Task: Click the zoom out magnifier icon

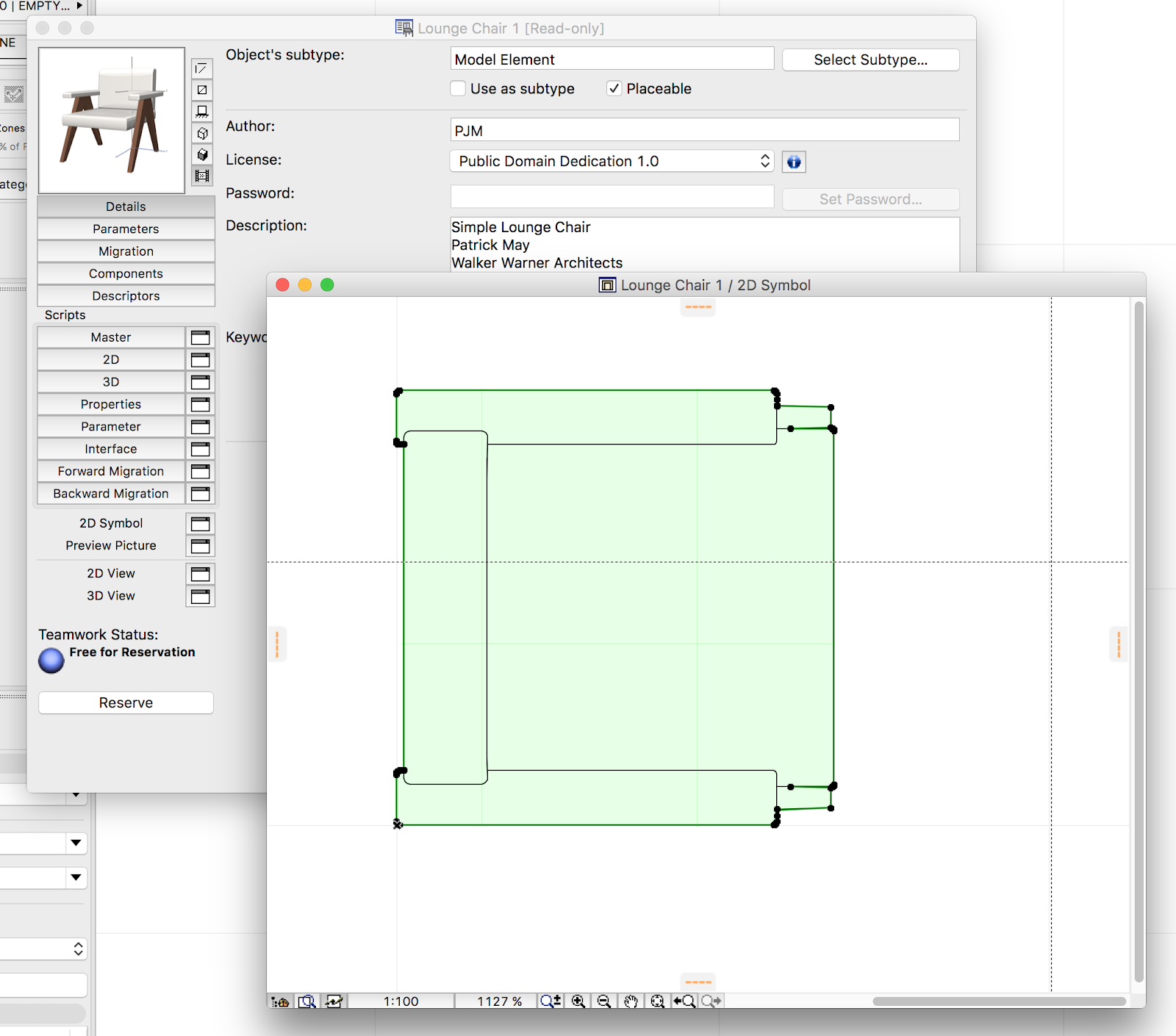Action: point(604,1001)
